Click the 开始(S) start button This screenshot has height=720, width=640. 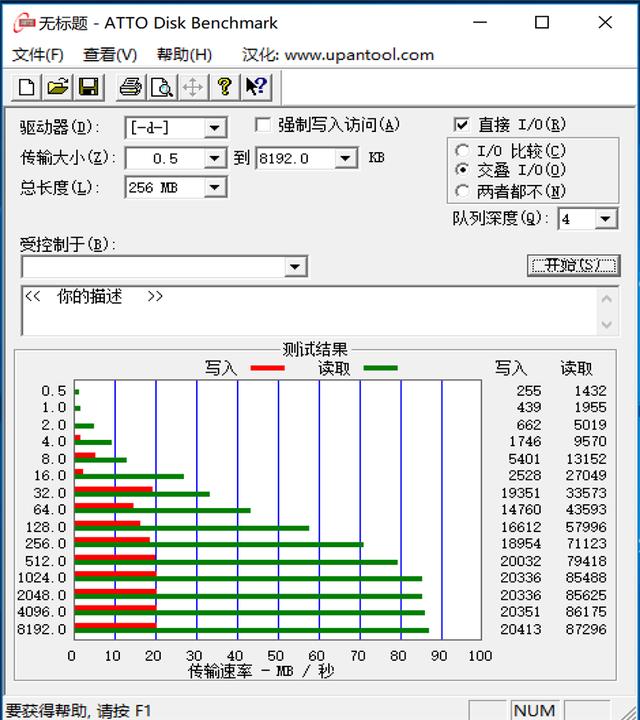click(573, 265)
